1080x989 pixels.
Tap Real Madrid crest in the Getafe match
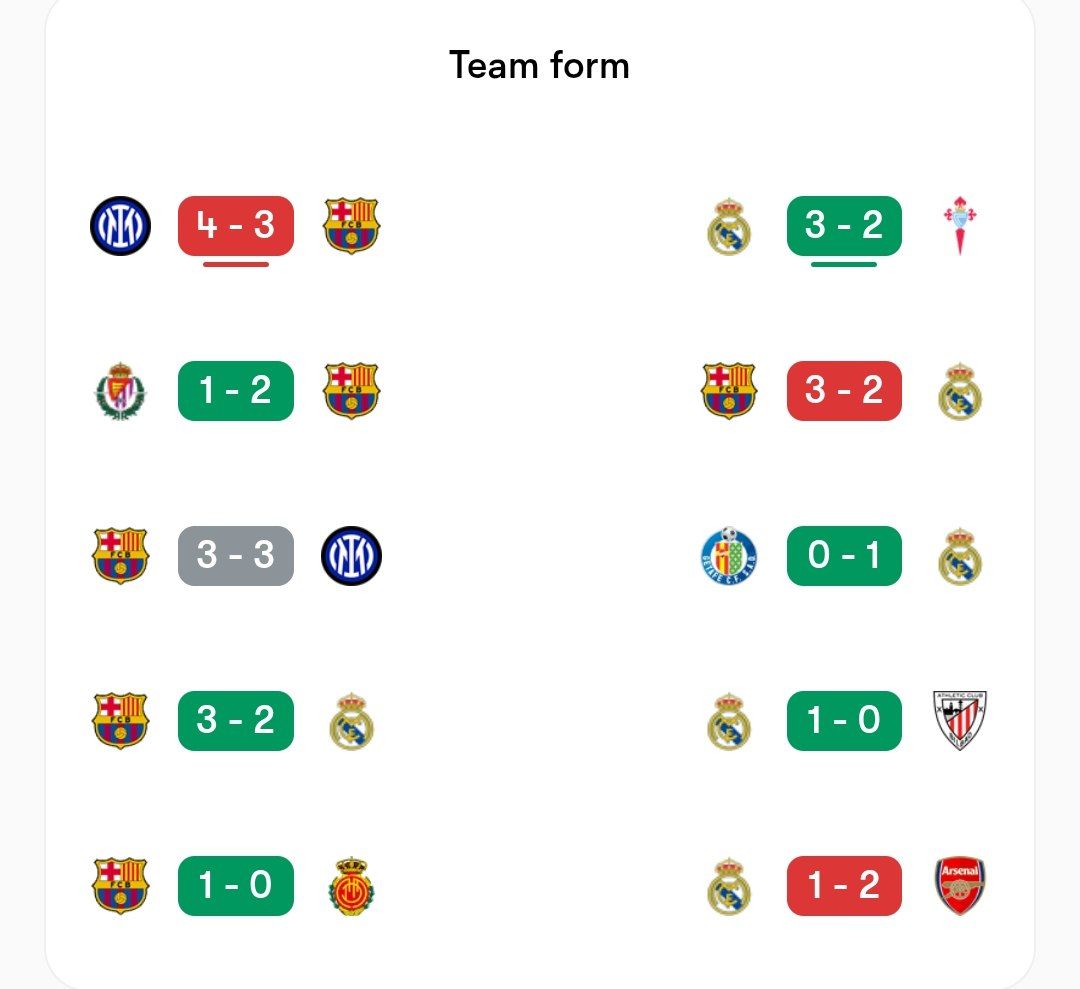[x=960, y=556]
